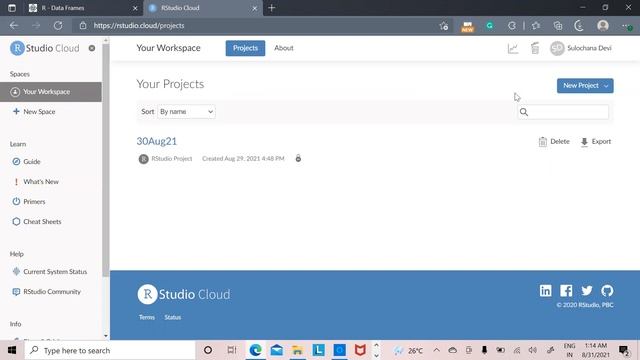Open the tab actions menu icon
Screen dimensions: 640x360
coord(12,8)
